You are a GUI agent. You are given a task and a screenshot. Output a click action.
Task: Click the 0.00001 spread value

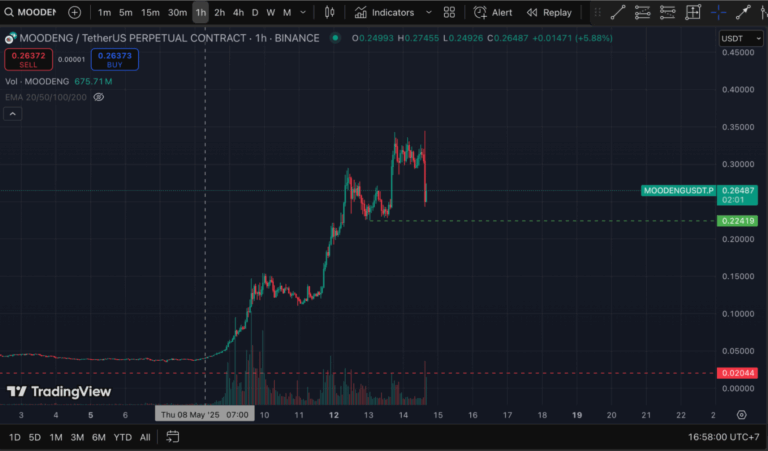[x=72, y=60]
